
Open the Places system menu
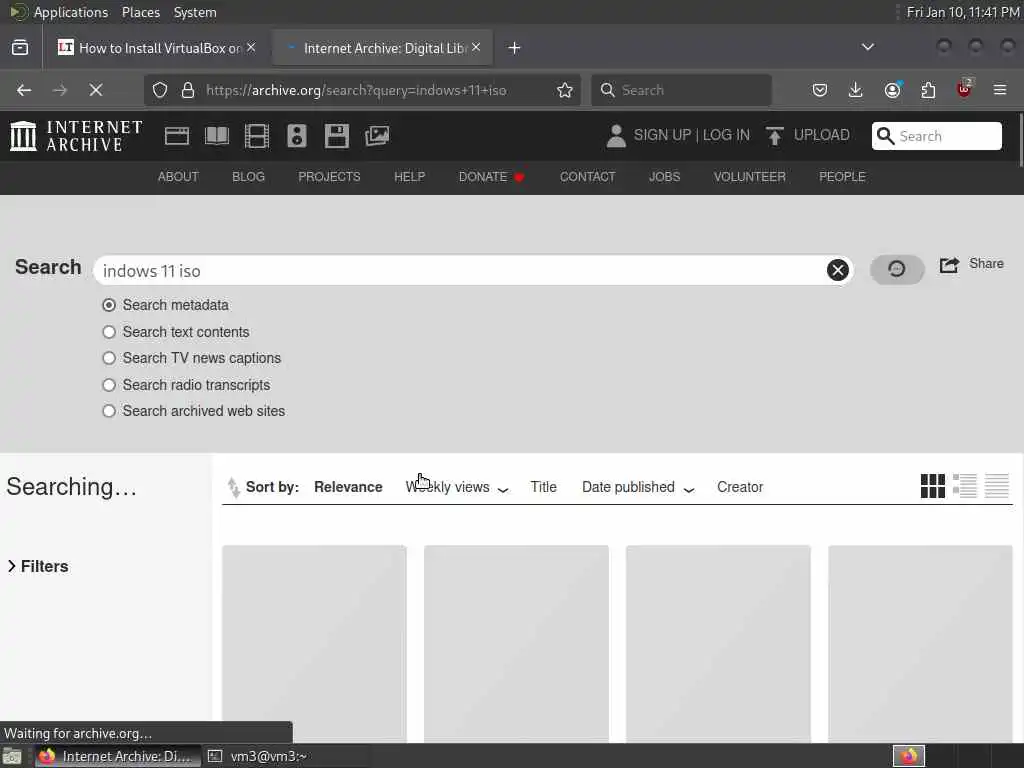(x=140, y=12)
